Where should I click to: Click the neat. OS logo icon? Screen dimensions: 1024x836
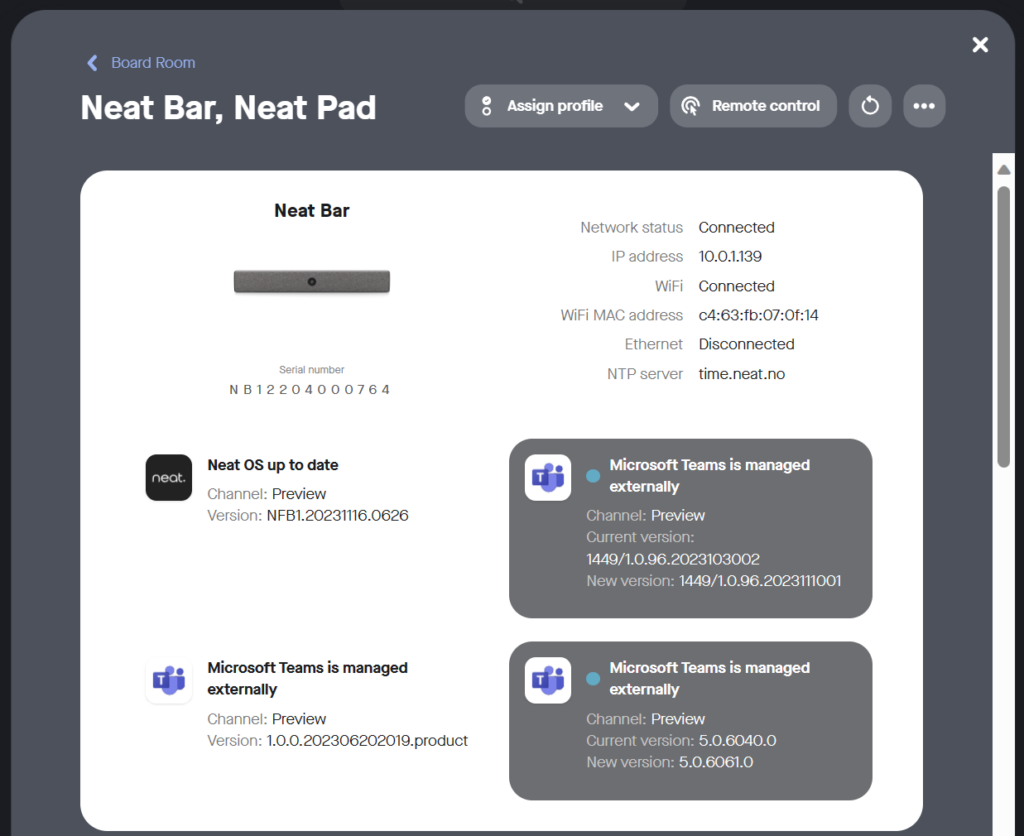click(x=168, y=477)
